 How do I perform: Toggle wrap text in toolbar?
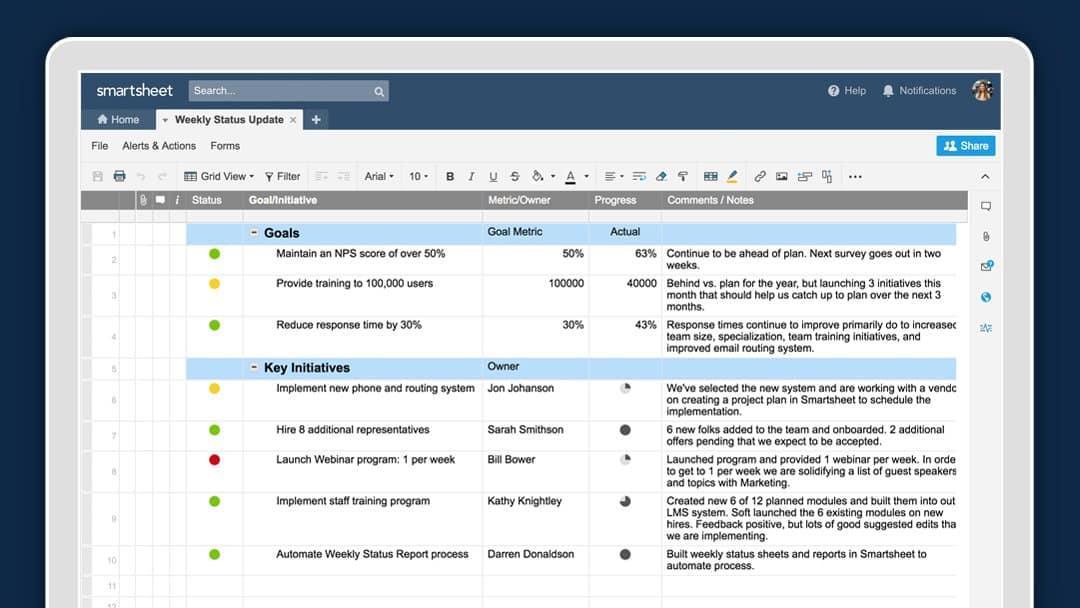[x=639, y=176]
